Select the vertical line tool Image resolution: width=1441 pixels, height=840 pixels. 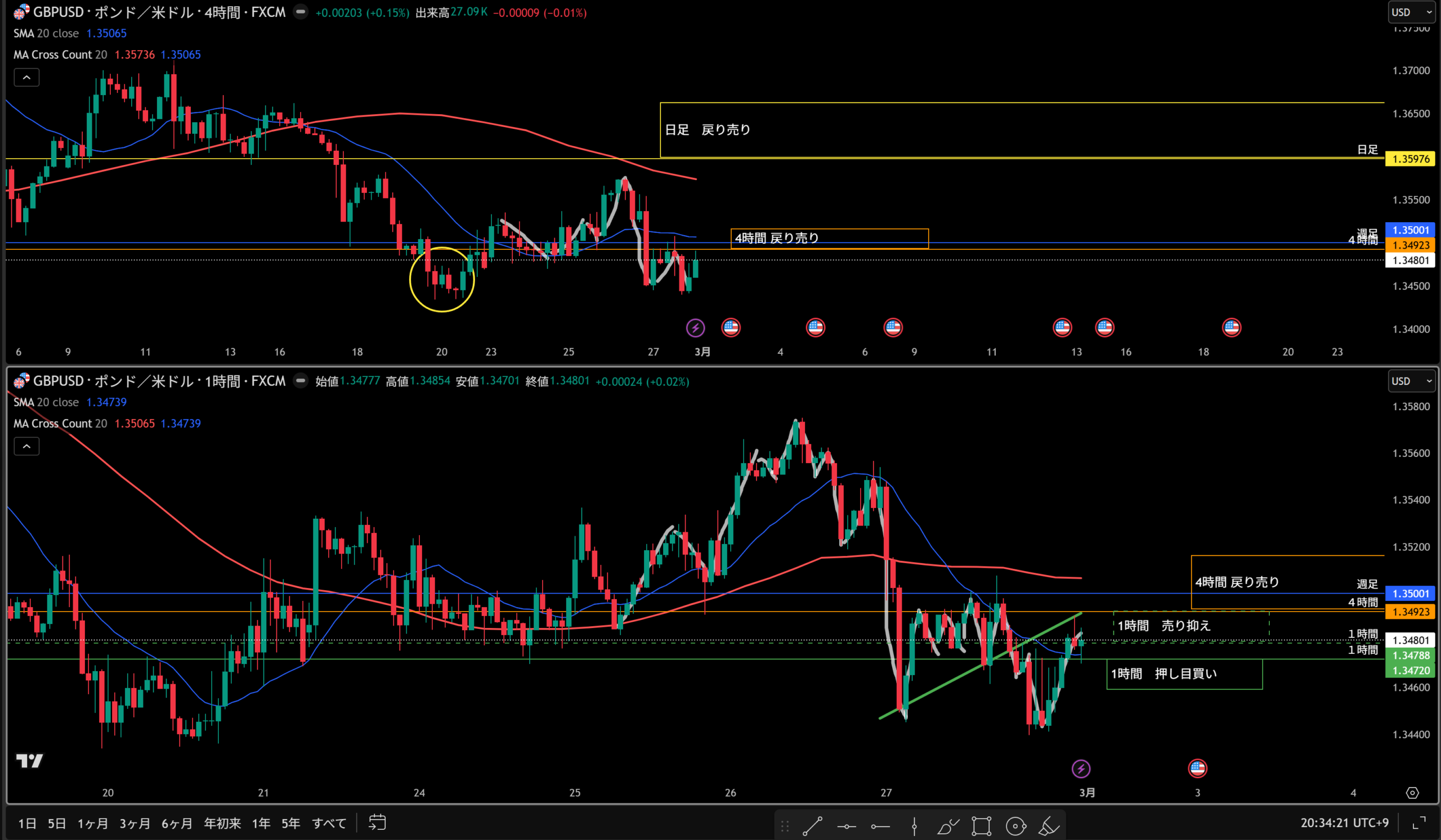click(x=914, y=826)
